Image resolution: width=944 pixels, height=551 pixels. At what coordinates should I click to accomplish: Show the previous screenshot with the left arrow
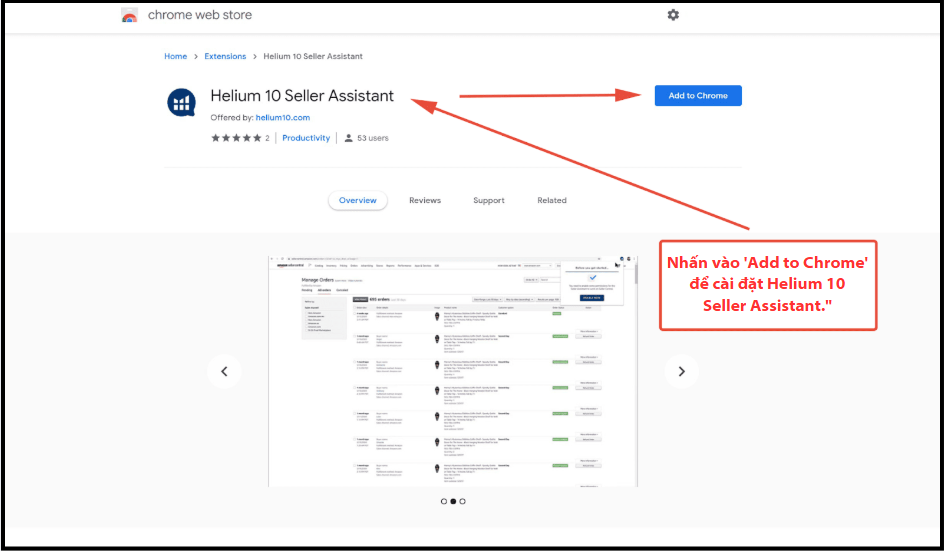coord(224,371)
